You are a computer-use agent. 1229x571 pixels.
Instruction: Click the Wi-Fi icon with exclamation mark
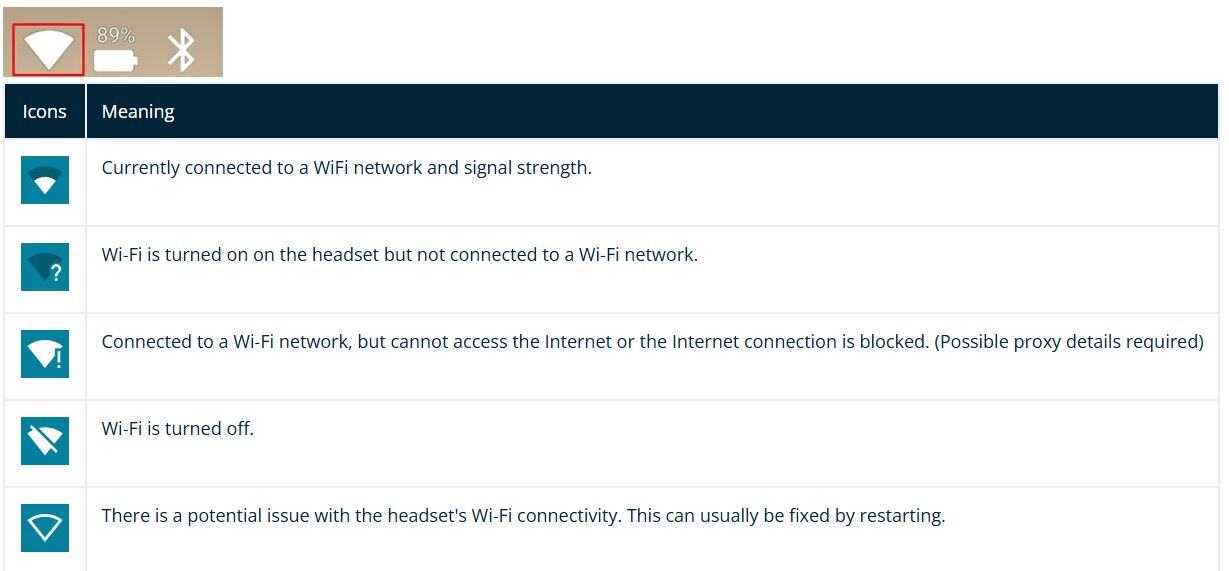(x=45, y=354)
